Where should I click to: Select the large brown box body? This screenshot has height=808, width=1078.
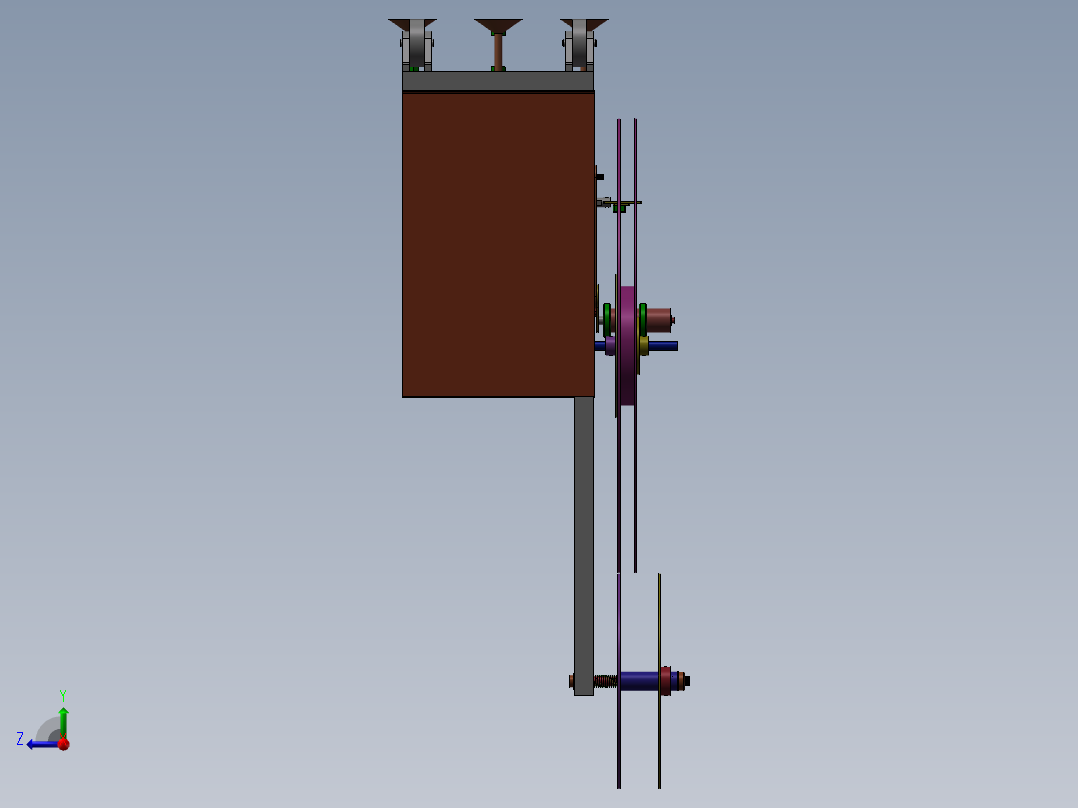(x=498, y=244)
